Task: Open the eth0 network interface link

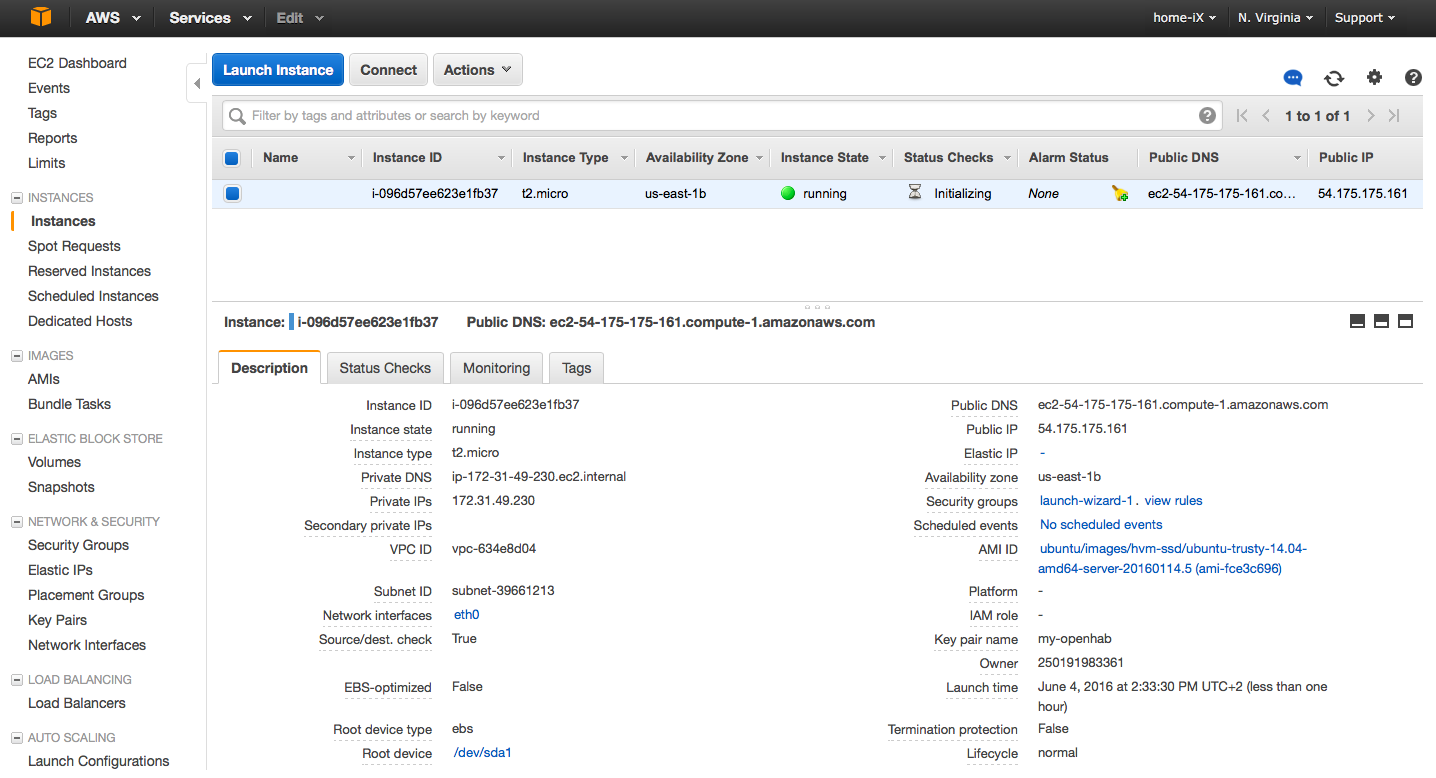Action: pos(466,614)
